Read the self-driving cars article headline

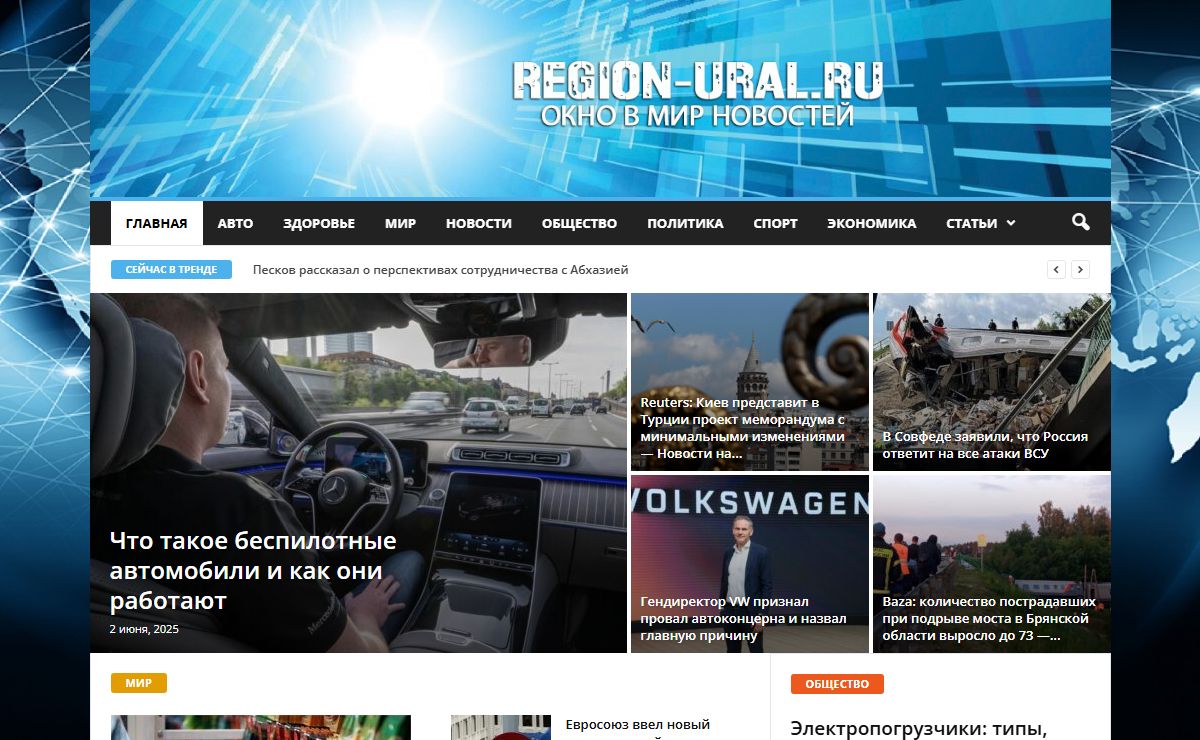point(253,570)
